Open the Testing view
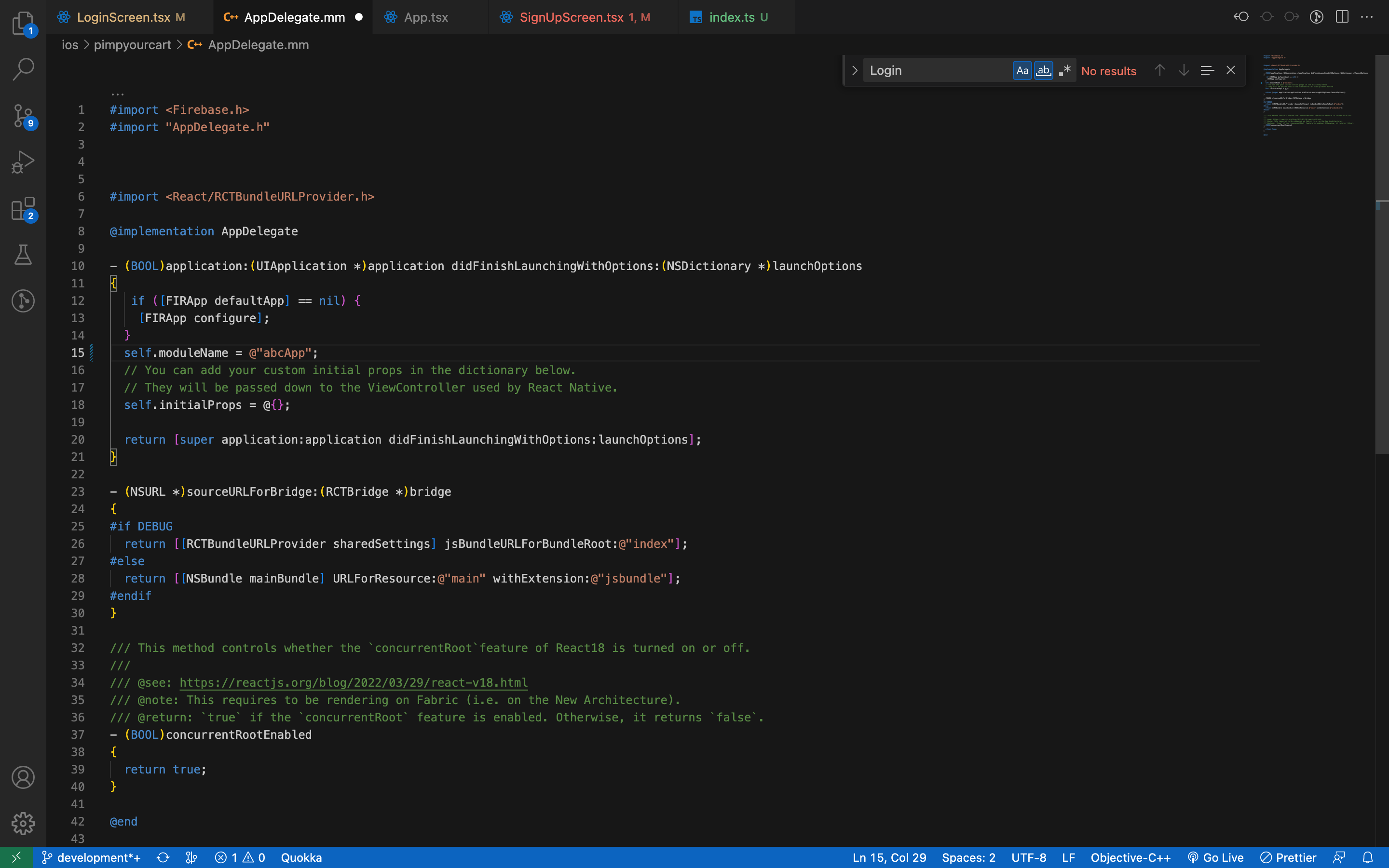 pos(23,254)
